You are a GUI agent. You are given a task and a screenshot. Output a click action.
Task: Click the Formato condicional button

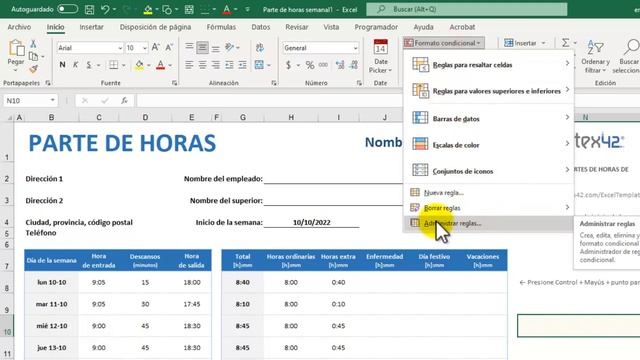[444, 43]
